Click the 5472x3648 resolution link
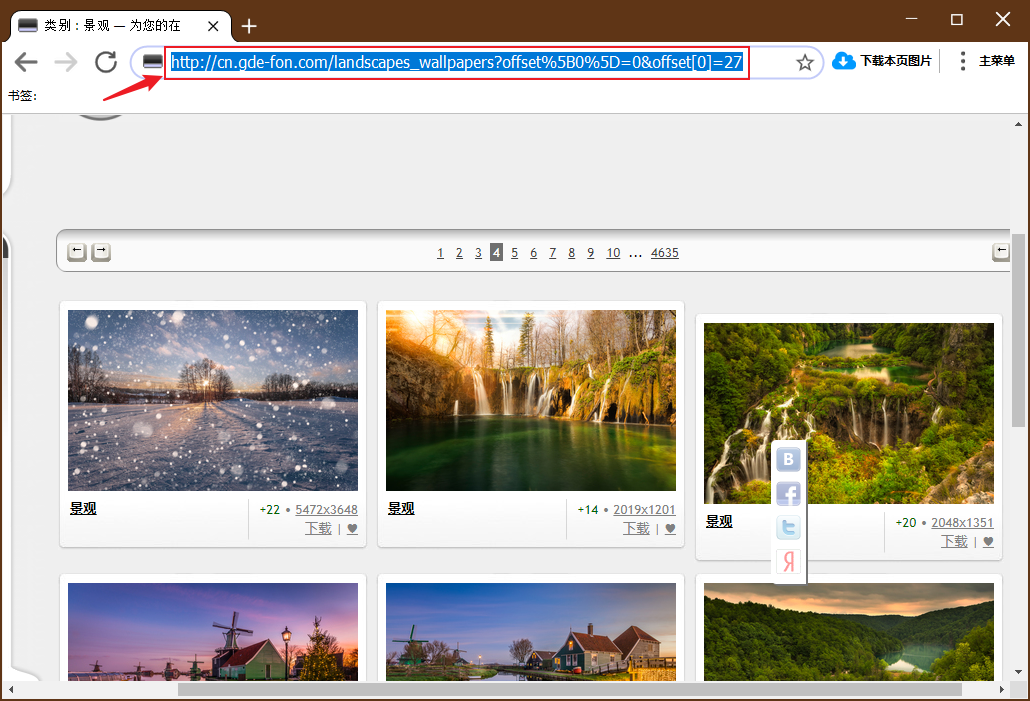This screenshot has width=1030, height=701. (x=326, y=510)
